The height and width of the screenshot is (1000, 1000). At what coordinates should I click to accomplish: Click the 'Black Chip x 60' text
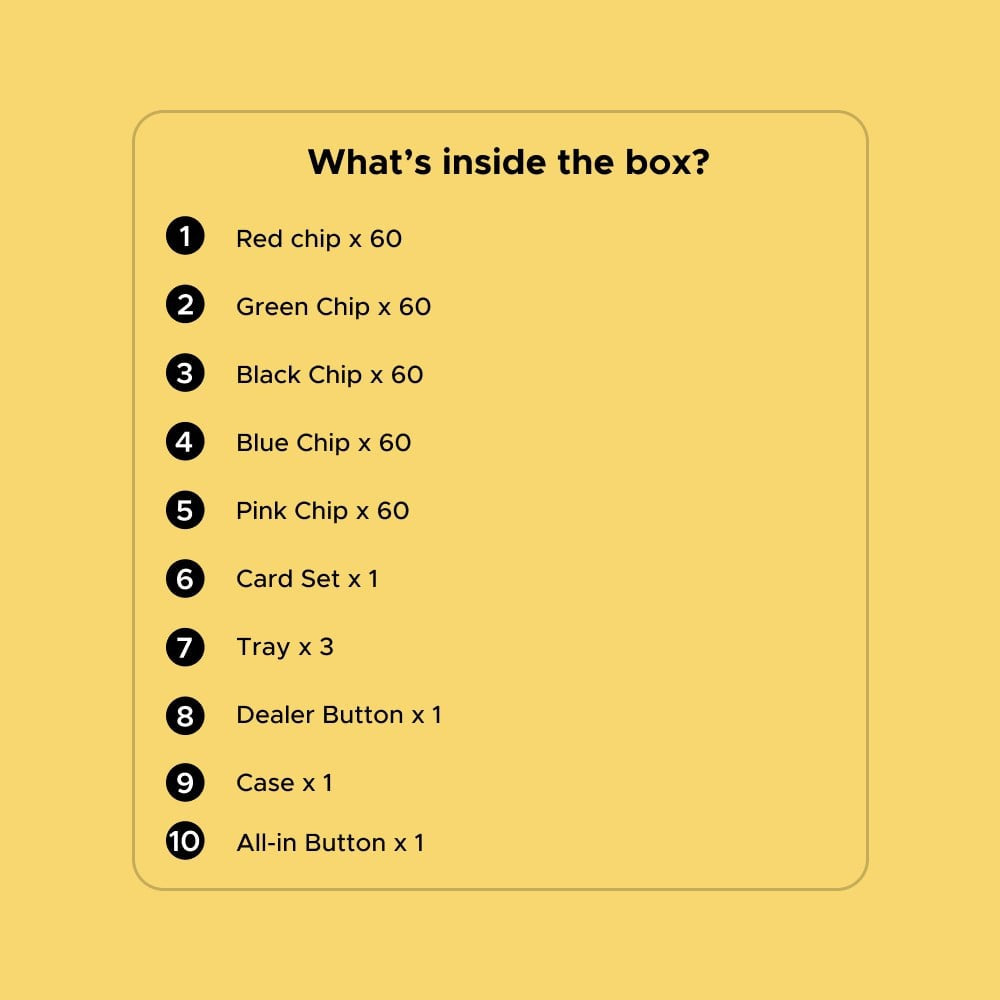tap(330, 375)
